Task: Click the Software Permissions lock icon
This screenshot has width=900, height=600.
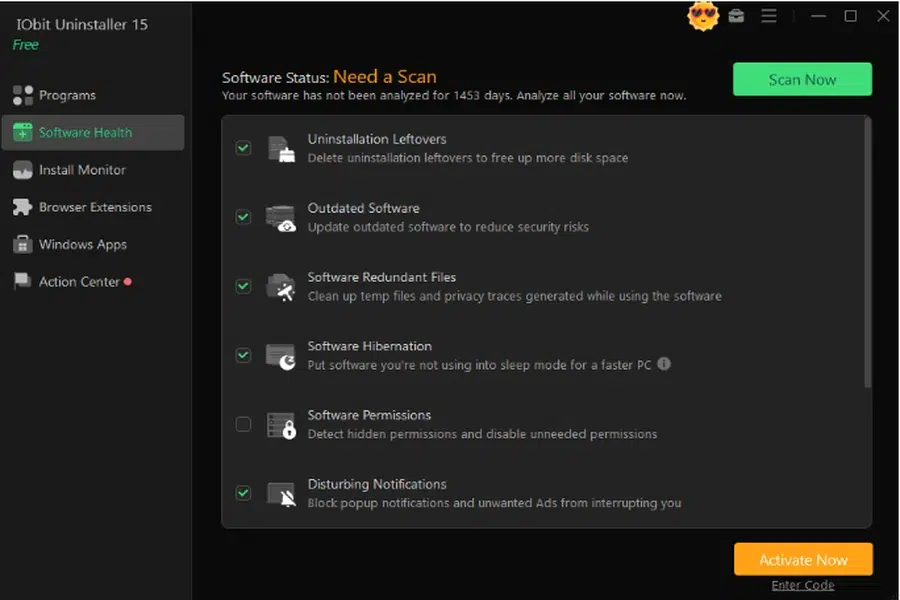Action: click(281, 425)
